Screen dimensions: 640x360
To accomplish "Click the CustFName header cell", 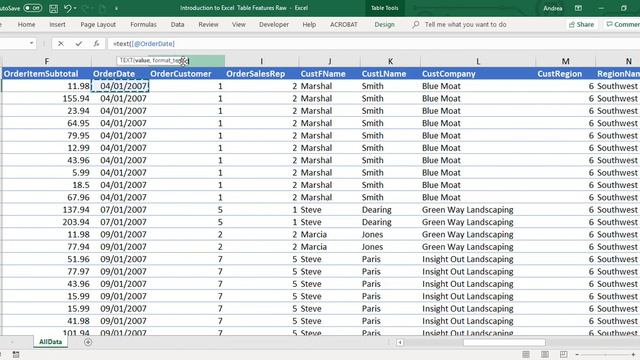I will coord(329,74).
